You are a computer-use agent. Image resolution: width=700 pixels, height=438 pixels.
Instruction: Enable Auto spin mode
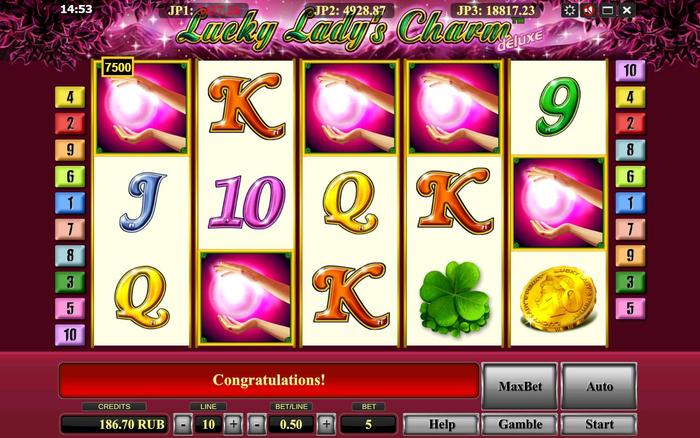[599, 386]
